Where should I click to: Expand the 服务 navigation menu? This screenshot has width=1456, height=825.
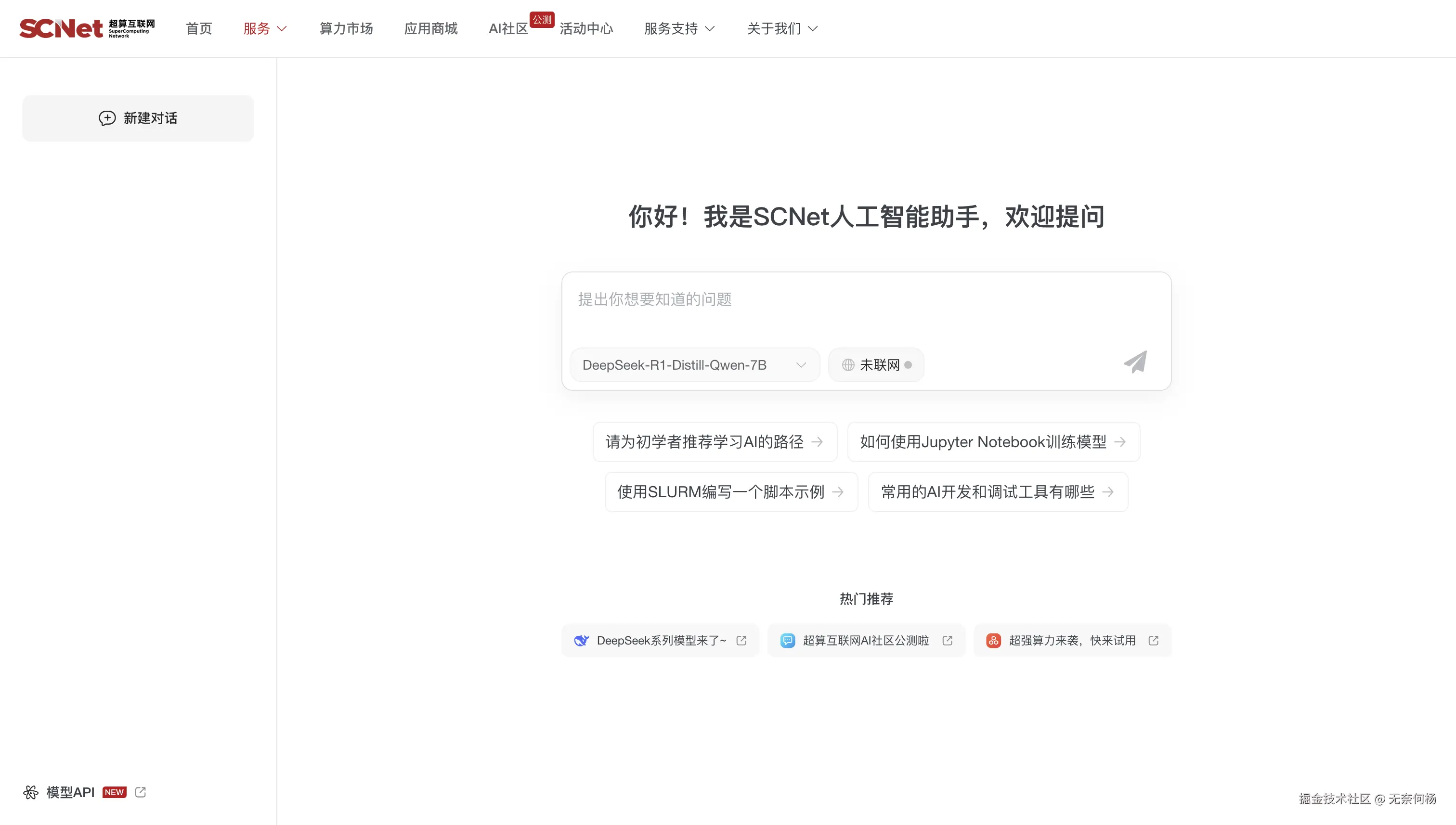[265, 28]
